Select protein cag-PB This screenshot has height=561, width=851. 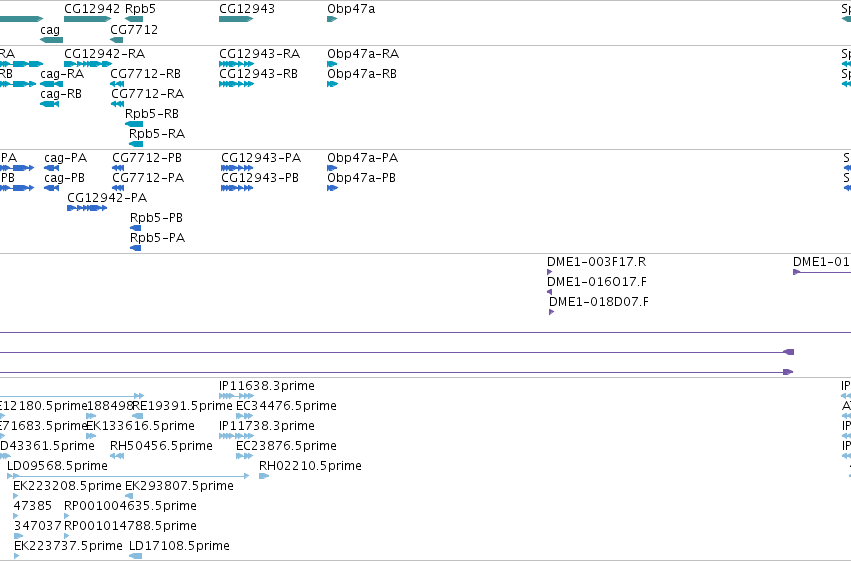point(52,188)
